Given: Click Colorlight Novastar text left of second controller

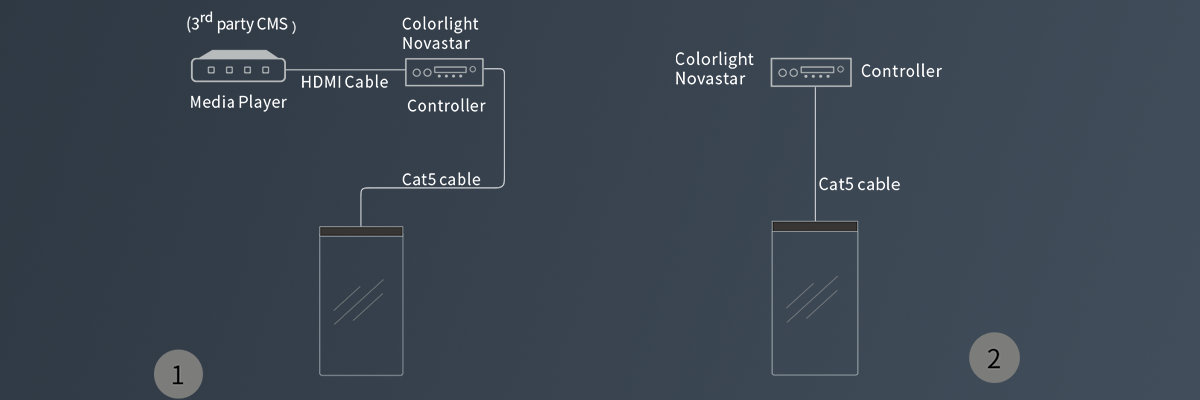Looking at the screenshot, I should [714, 69].
